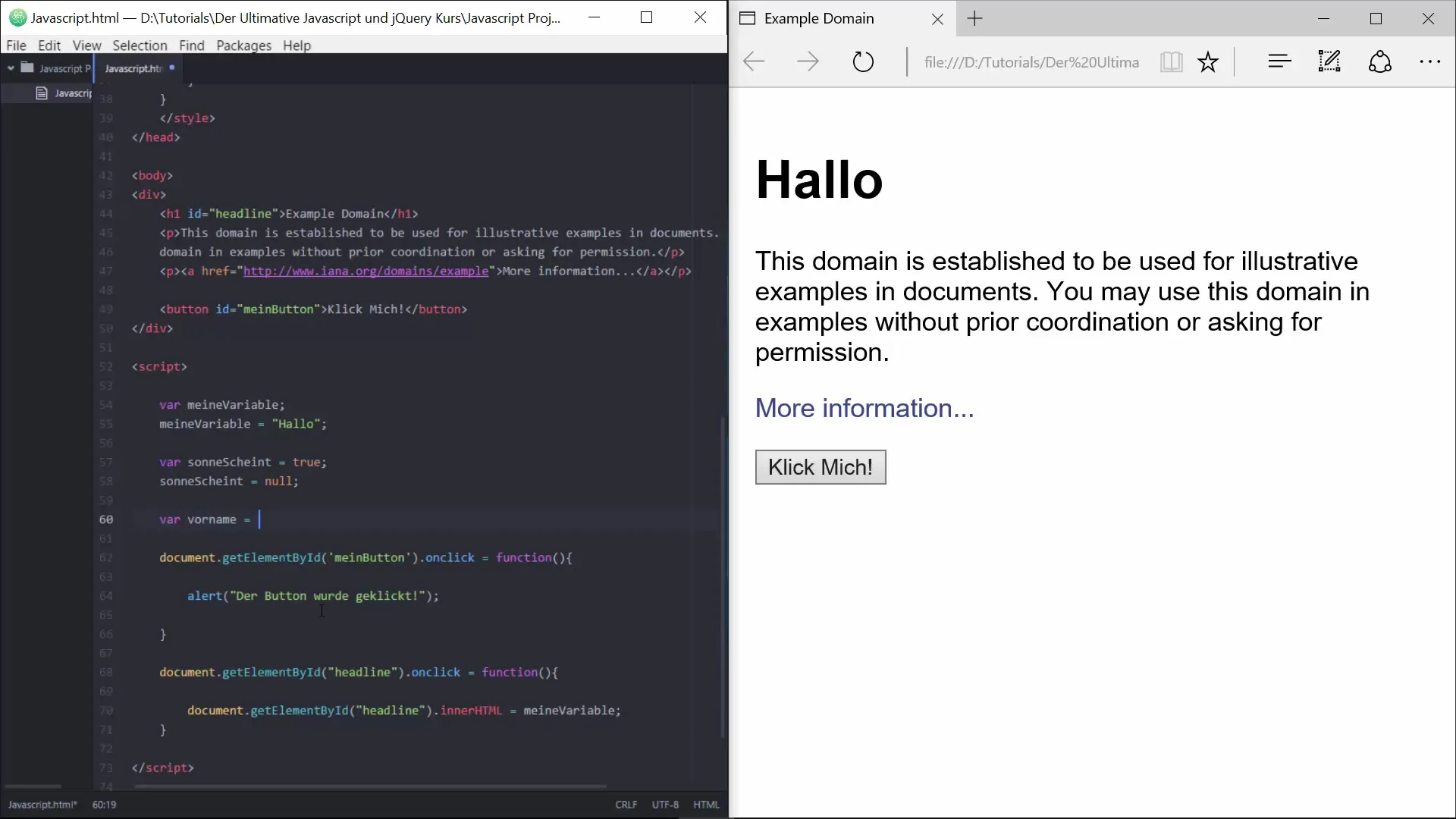The width and height of the screenshot is (1456, 819).
Task: Maximize the Atom editor window
Action: [647, 17]
